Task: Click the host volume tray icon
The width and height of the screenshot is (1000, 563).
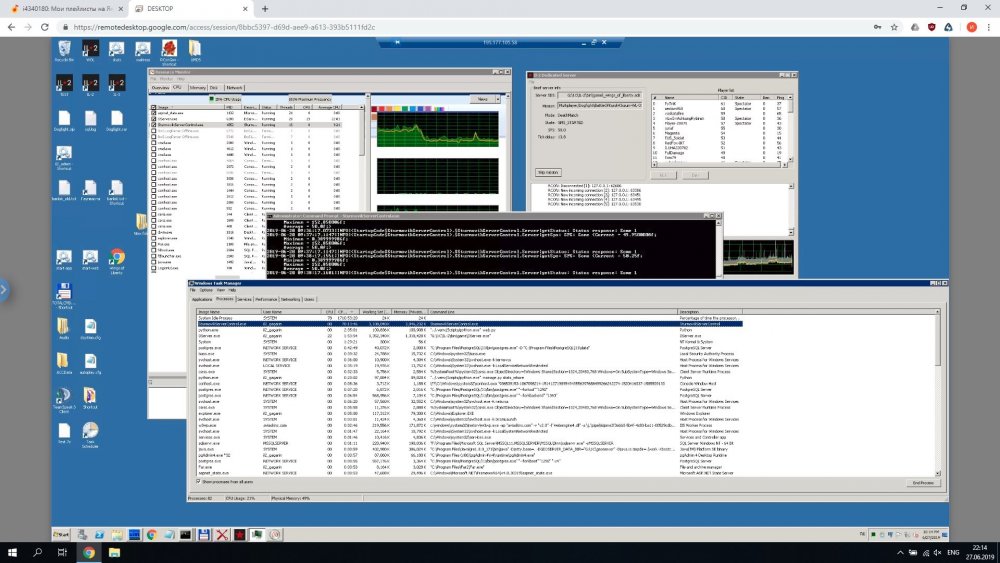Action: (x=938, y=552)
